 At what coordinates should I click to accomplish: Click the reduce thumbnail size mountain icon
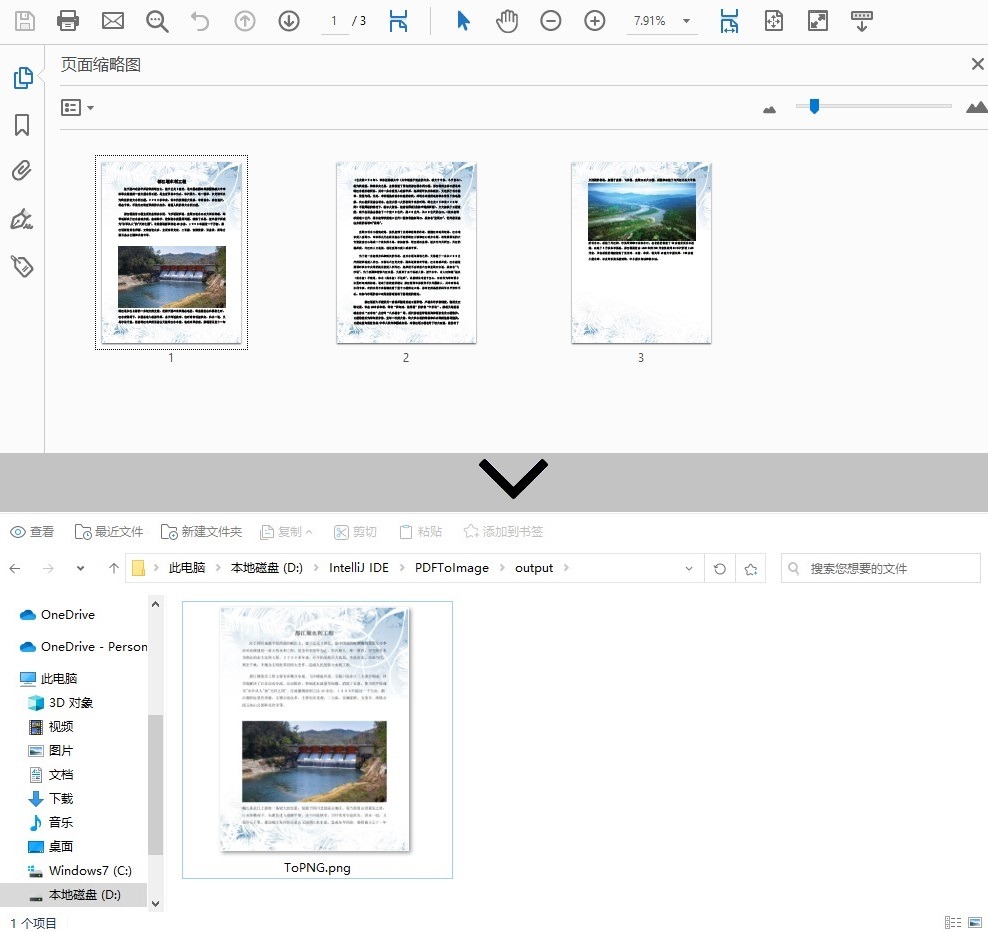769,110
